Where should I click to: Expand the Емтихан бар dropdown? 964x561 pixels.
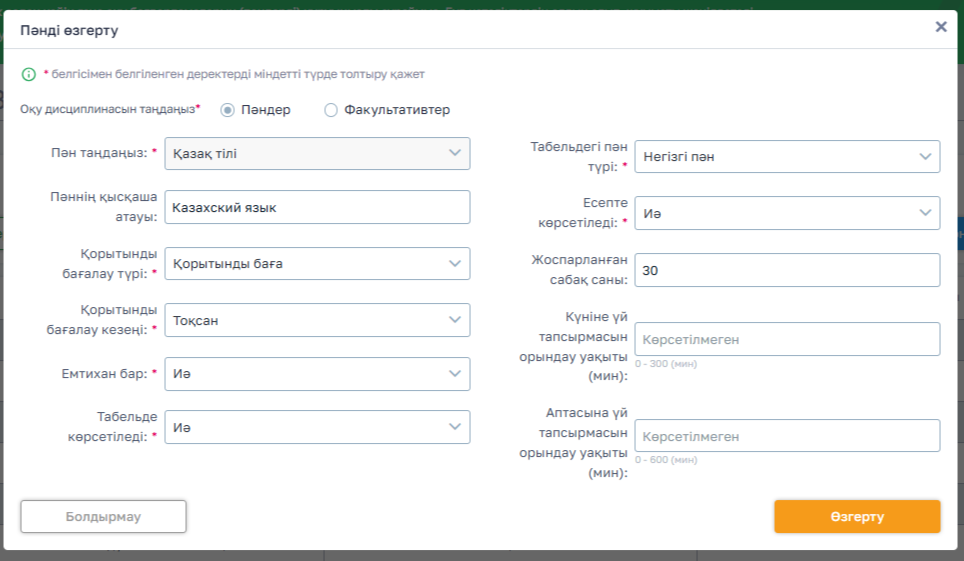pos(316,374)
